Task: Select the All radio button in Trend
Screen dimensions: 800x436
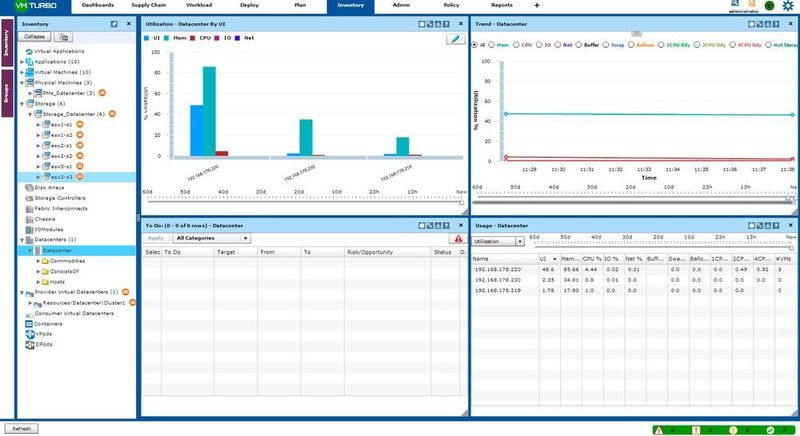Action: tap(474, 45)
